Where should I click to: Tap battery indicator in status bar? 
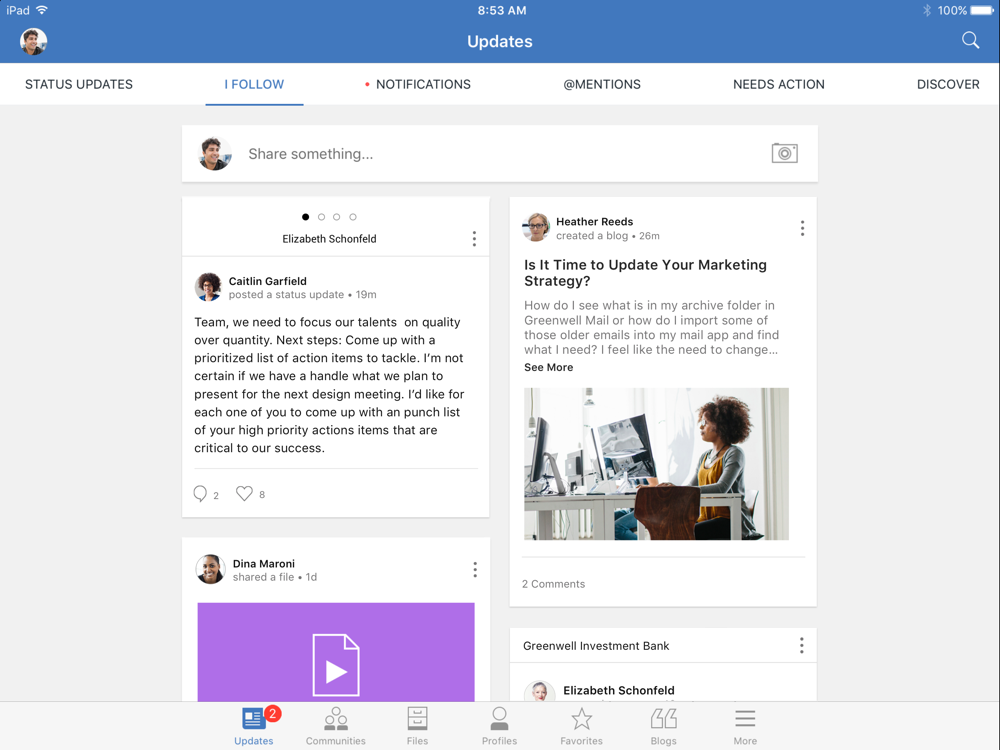(982, 10)
